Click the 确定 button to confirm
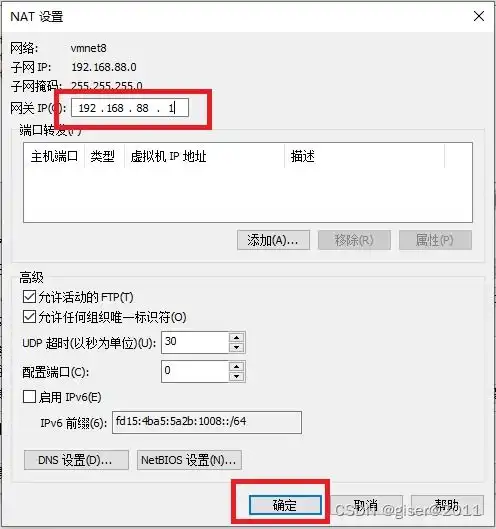The image size is (496, 529). (x=285, y=505)
